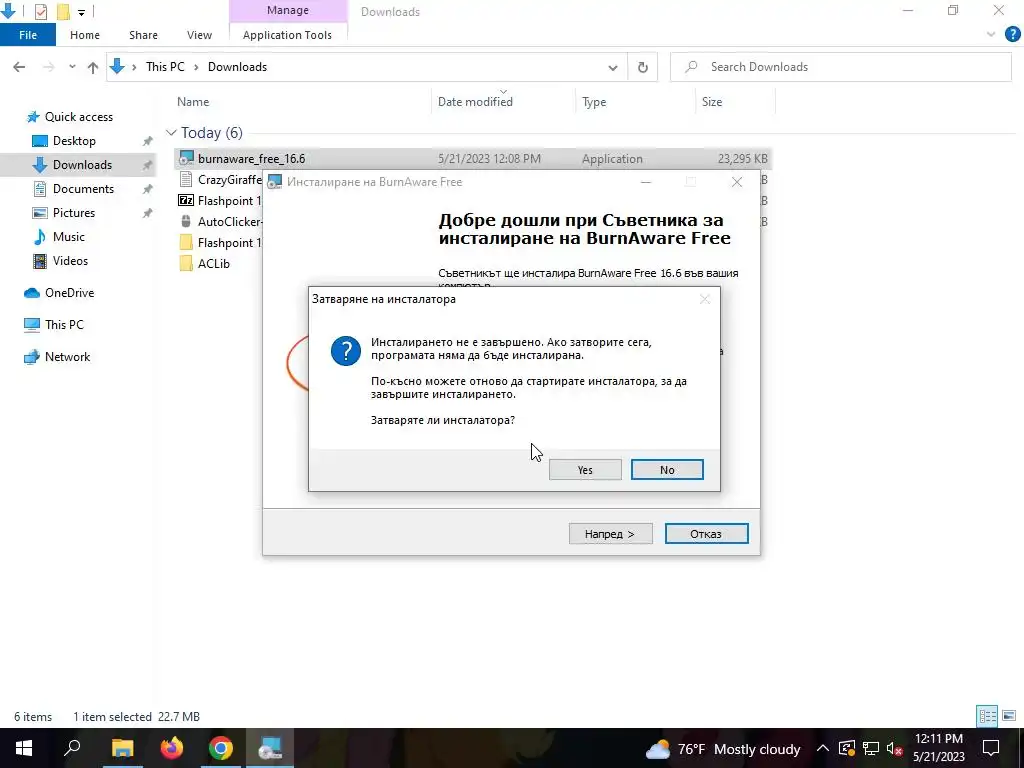Open the Windows Start menu

tap(24, 748)
